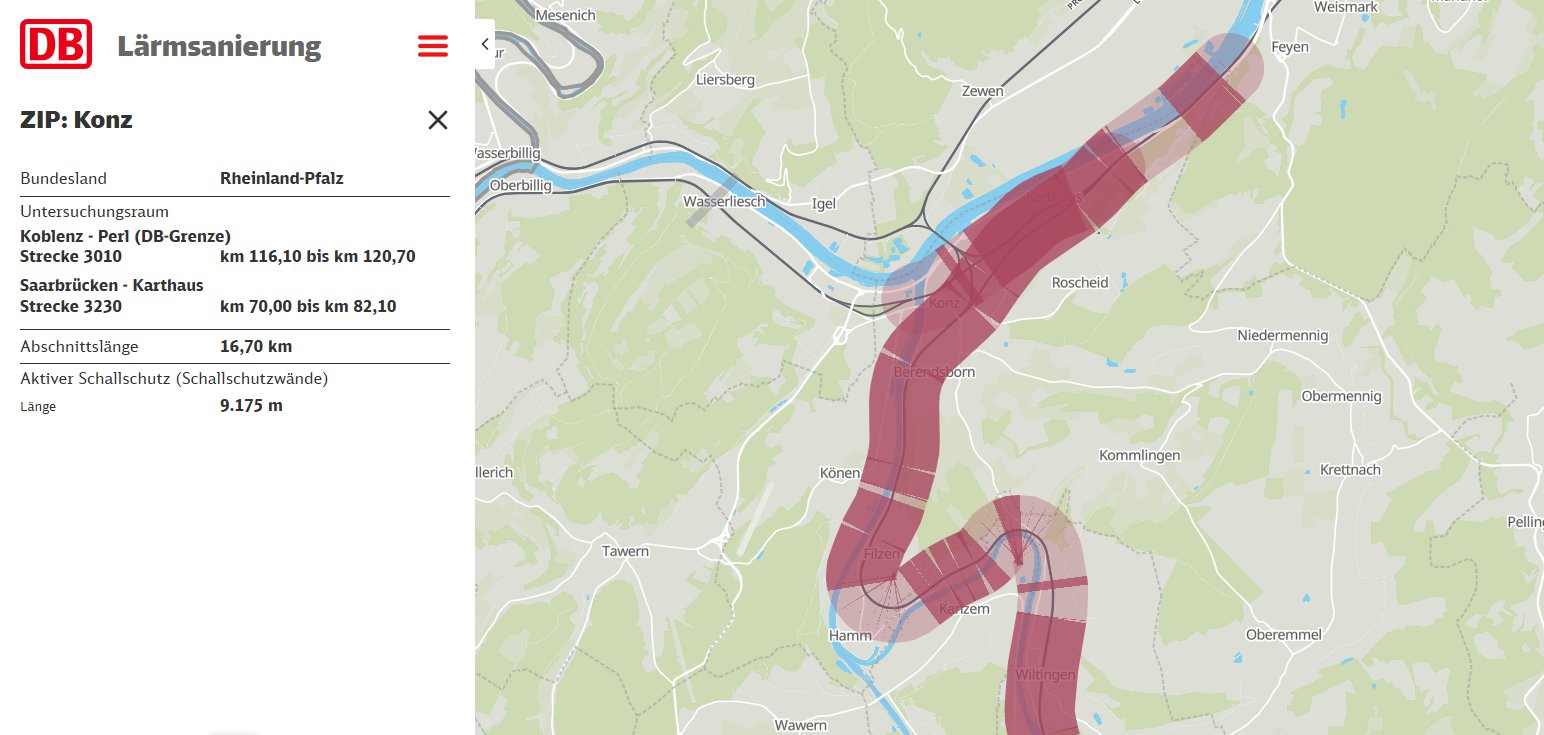Select the Kommlingen label on the map
The width and height of the screenshot is (1544, 735).
1139,455
